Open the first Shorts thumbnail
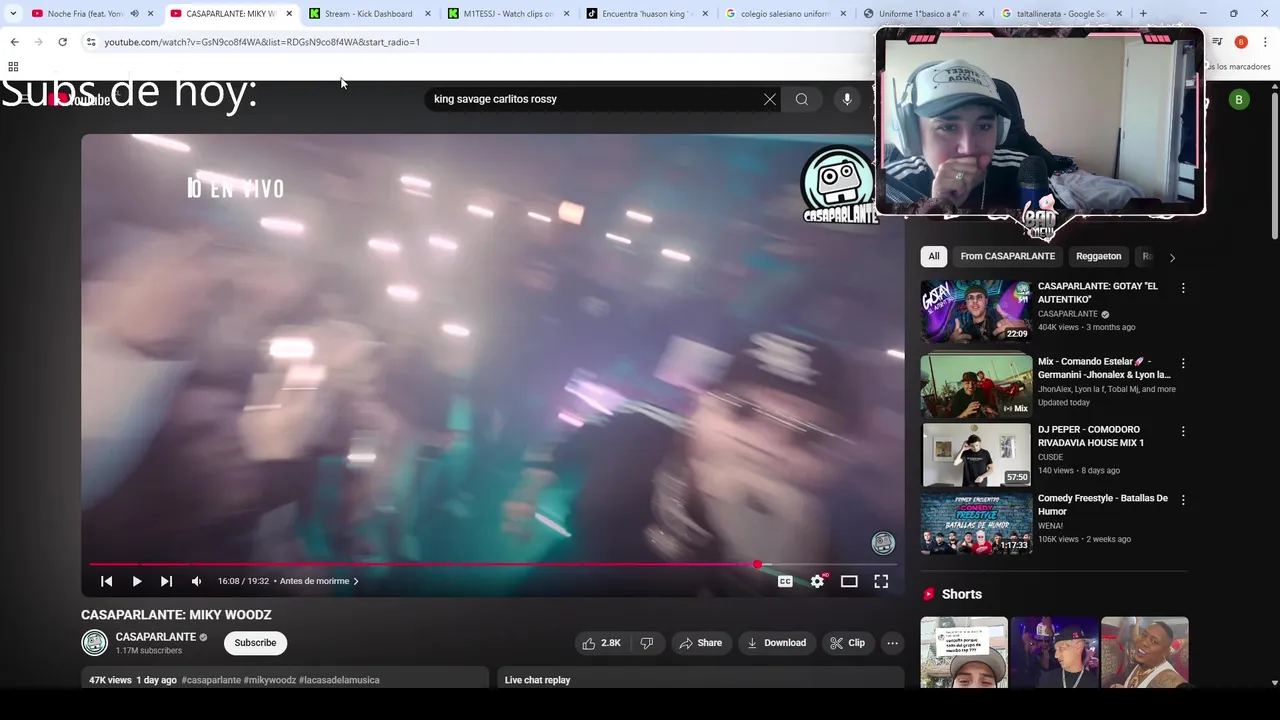The height and width of the screenshot is (720, 1280). (x=964, y=652)
